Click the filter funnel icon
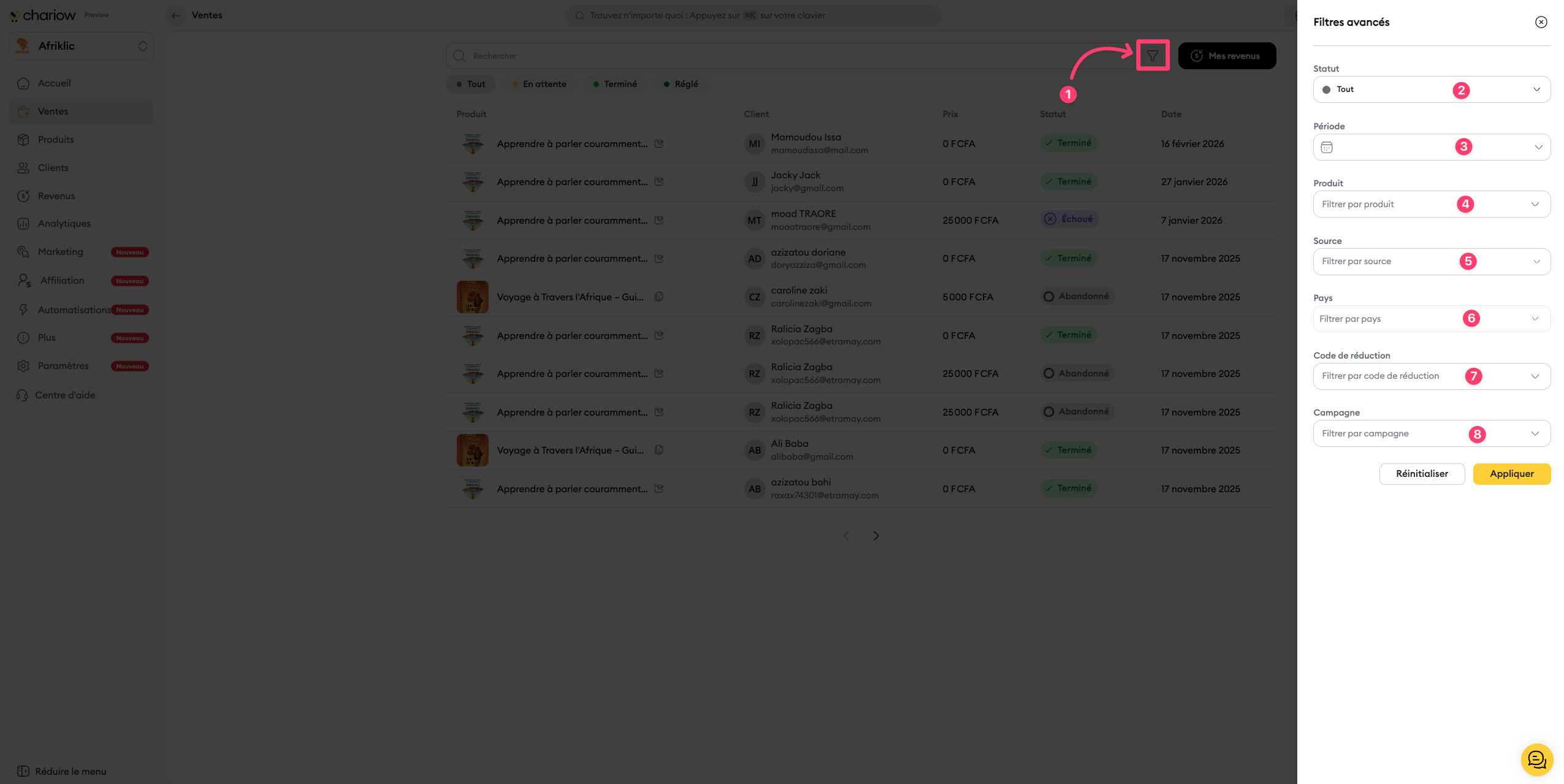The width and height of the screenshot is (1564, 784). [1152, 56]
